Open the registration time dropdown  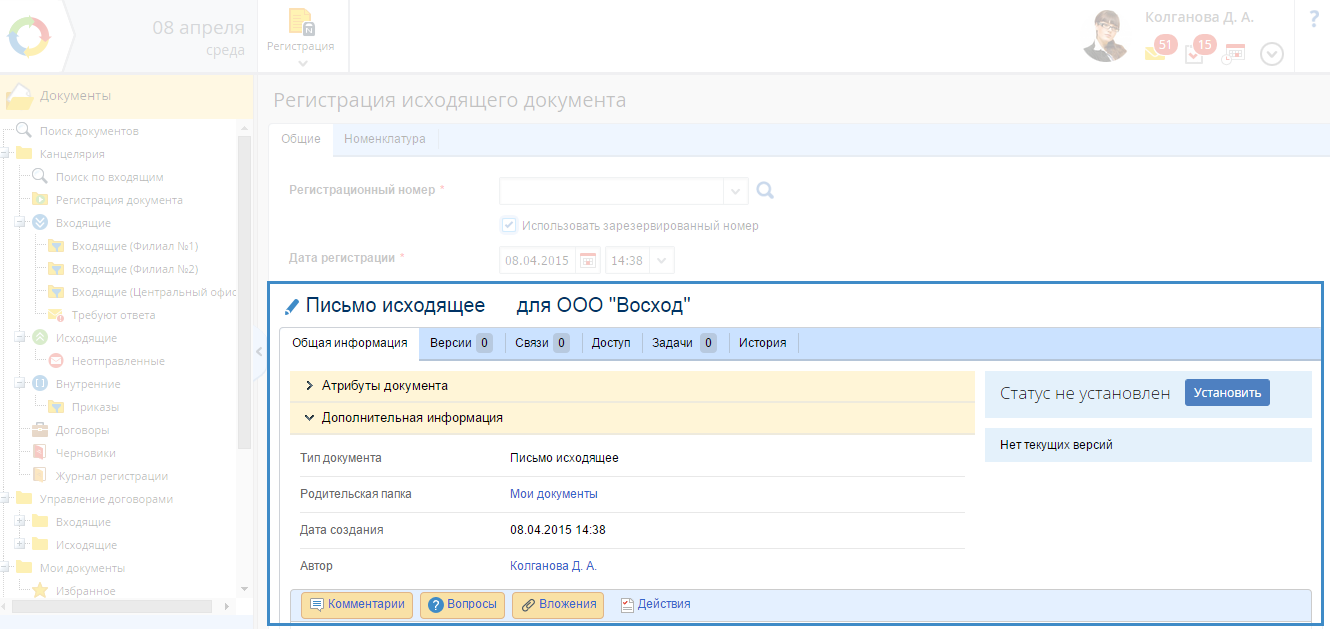(x=662, y=261)
